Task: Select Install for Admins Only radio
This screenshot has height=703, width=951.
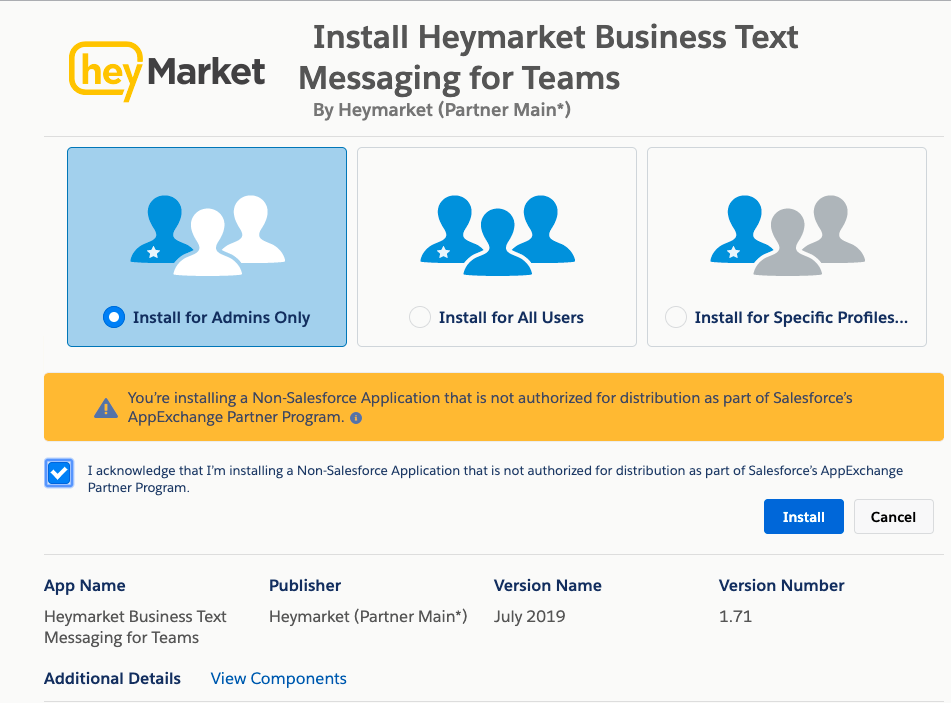Action: 114,317
